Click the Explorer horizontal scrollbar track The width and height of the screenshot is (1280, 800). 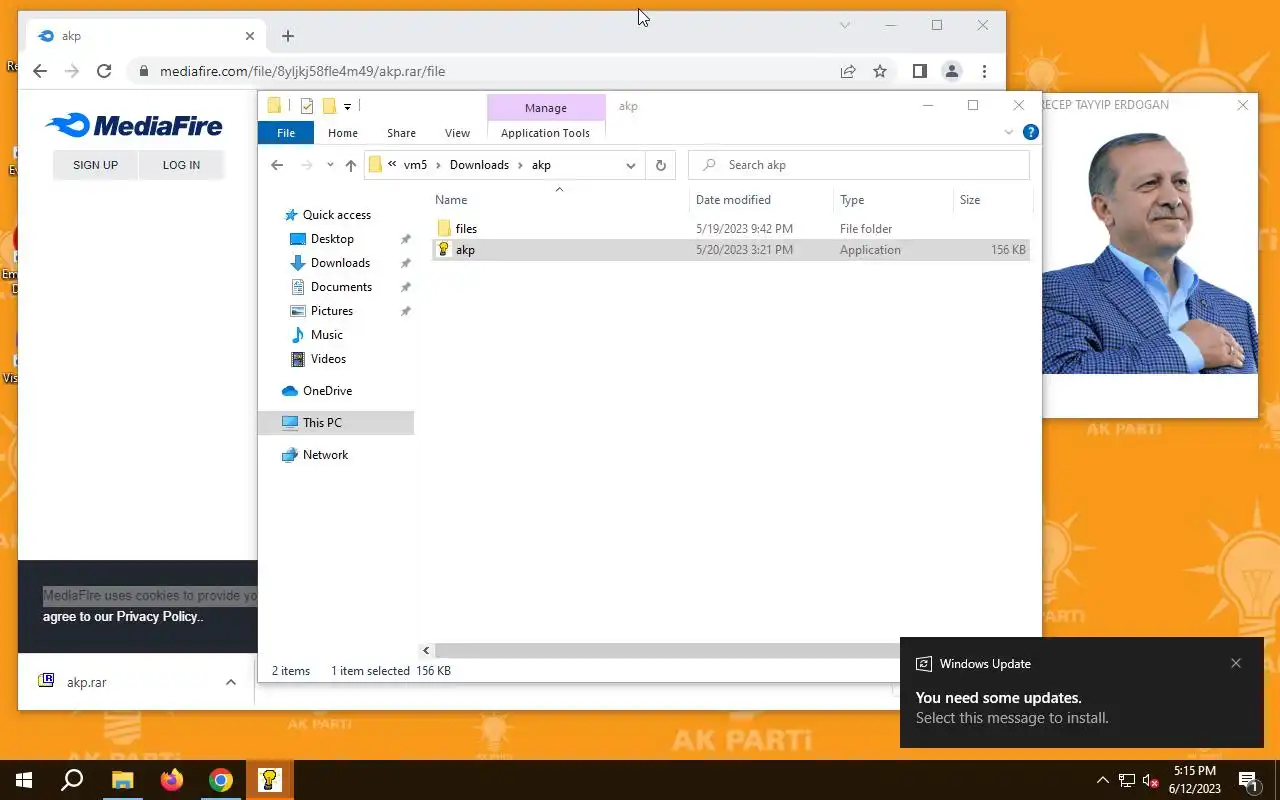click(668, 651)
